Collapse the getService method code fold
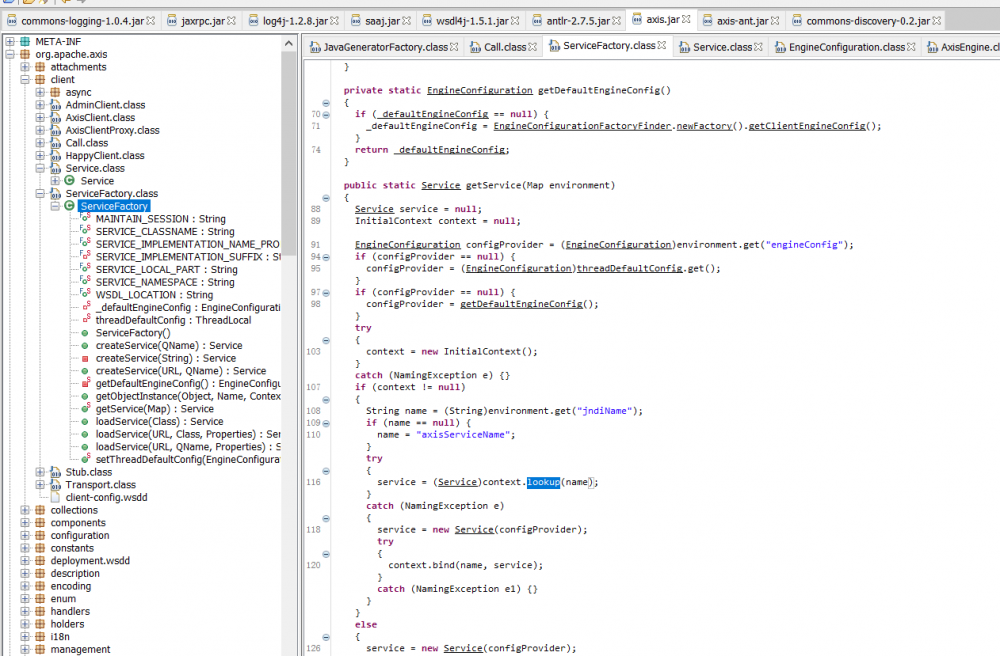This screenshot has height=656, width=1000. [x=326, y=197]
